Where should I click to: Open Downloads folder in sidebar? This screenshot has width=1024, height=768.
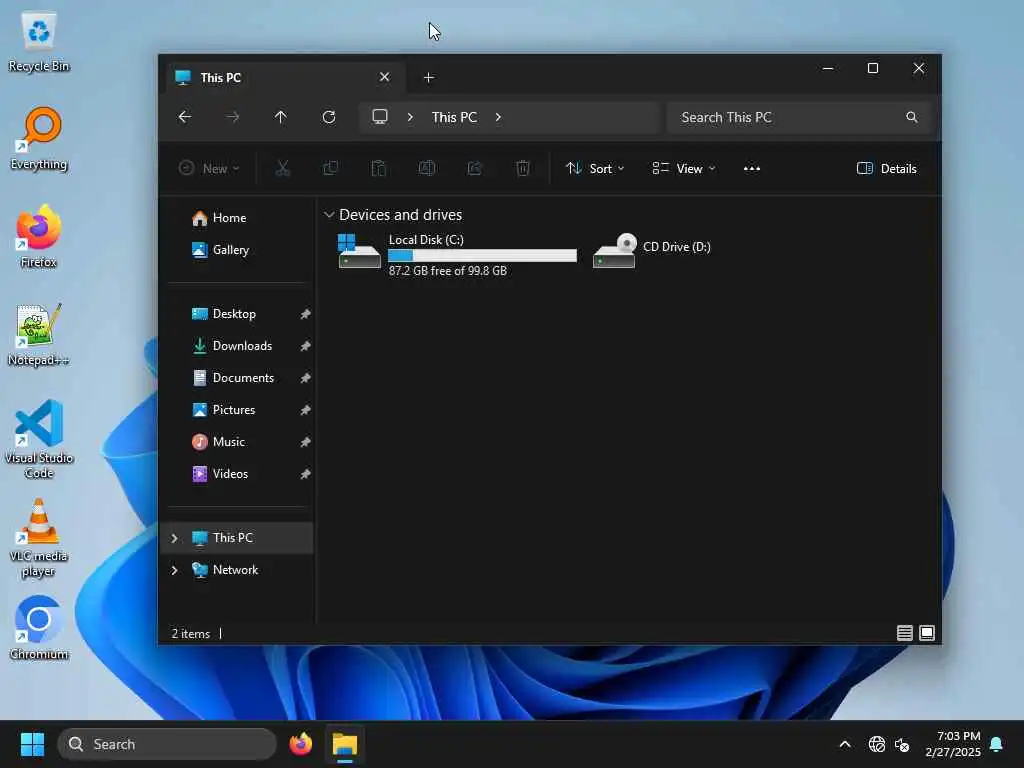(242, 345)
